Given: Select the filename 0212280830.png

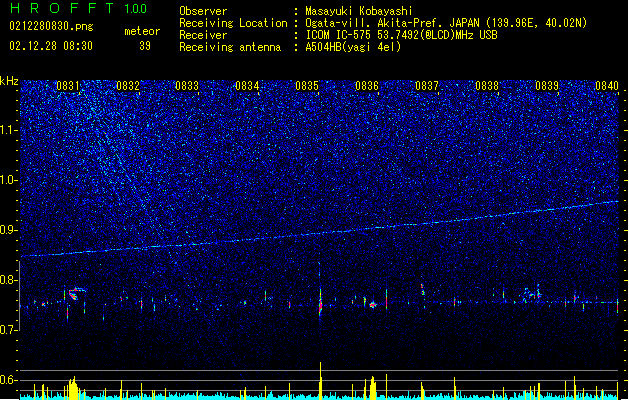Looking at the screenshot, I should tap(51, 26).
